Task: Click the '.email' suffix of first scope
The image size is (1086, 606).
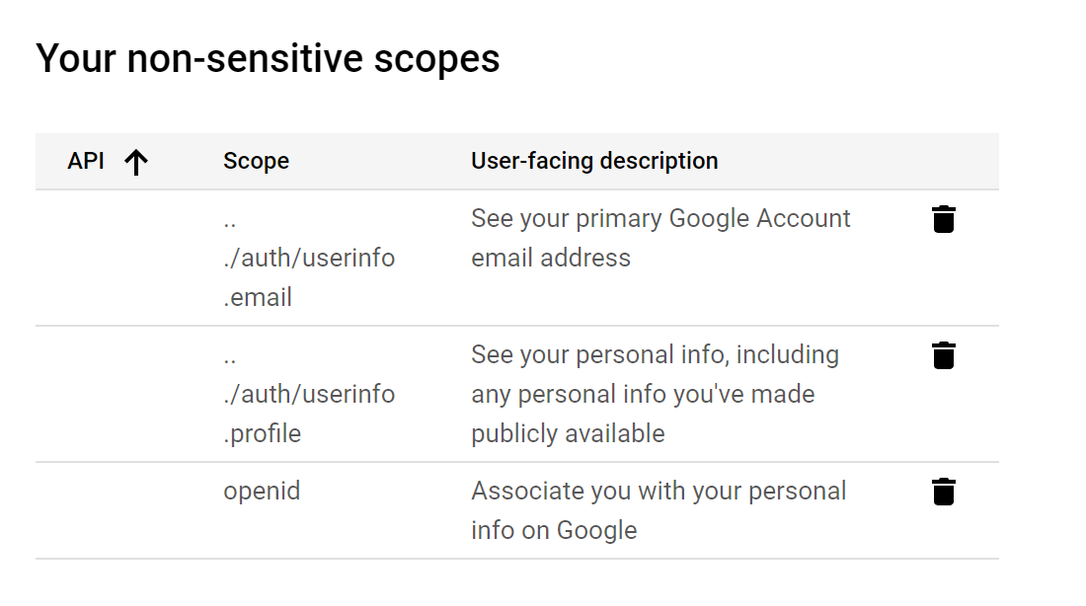Action: (258, 297)
